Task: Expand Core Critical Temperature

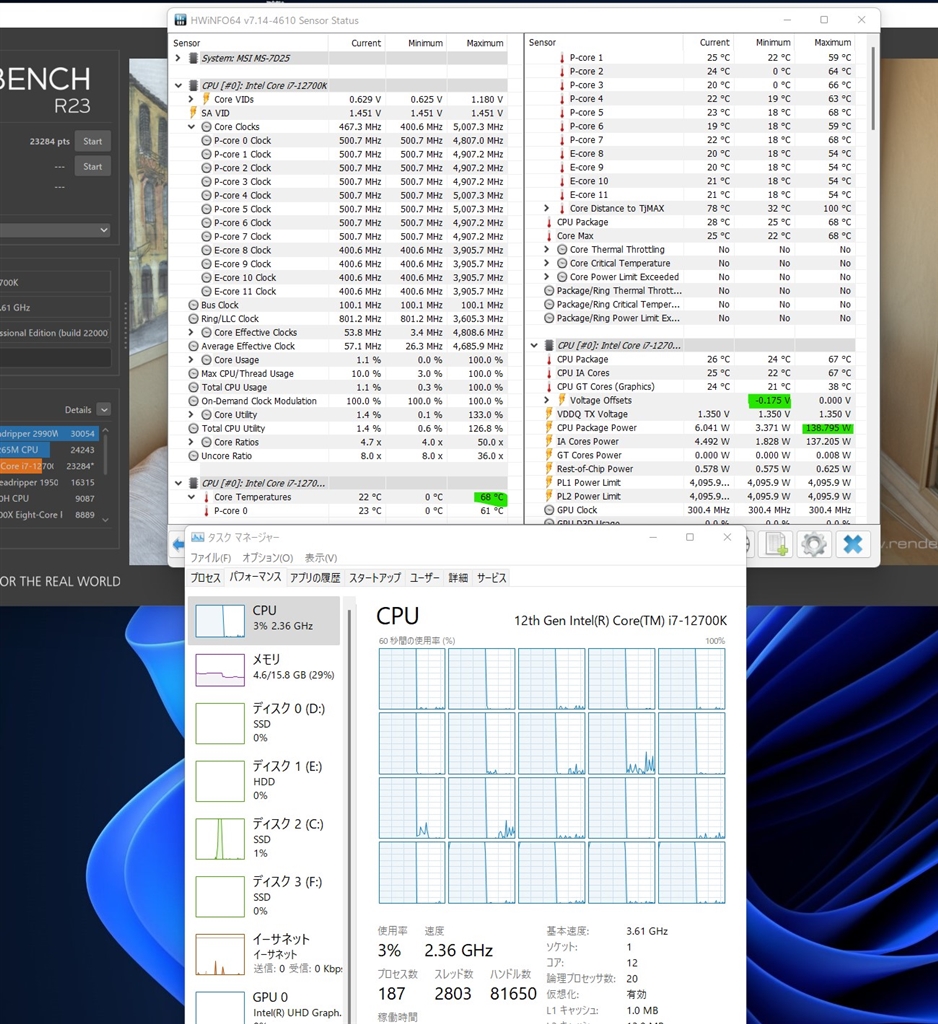Action: (547, 263)
